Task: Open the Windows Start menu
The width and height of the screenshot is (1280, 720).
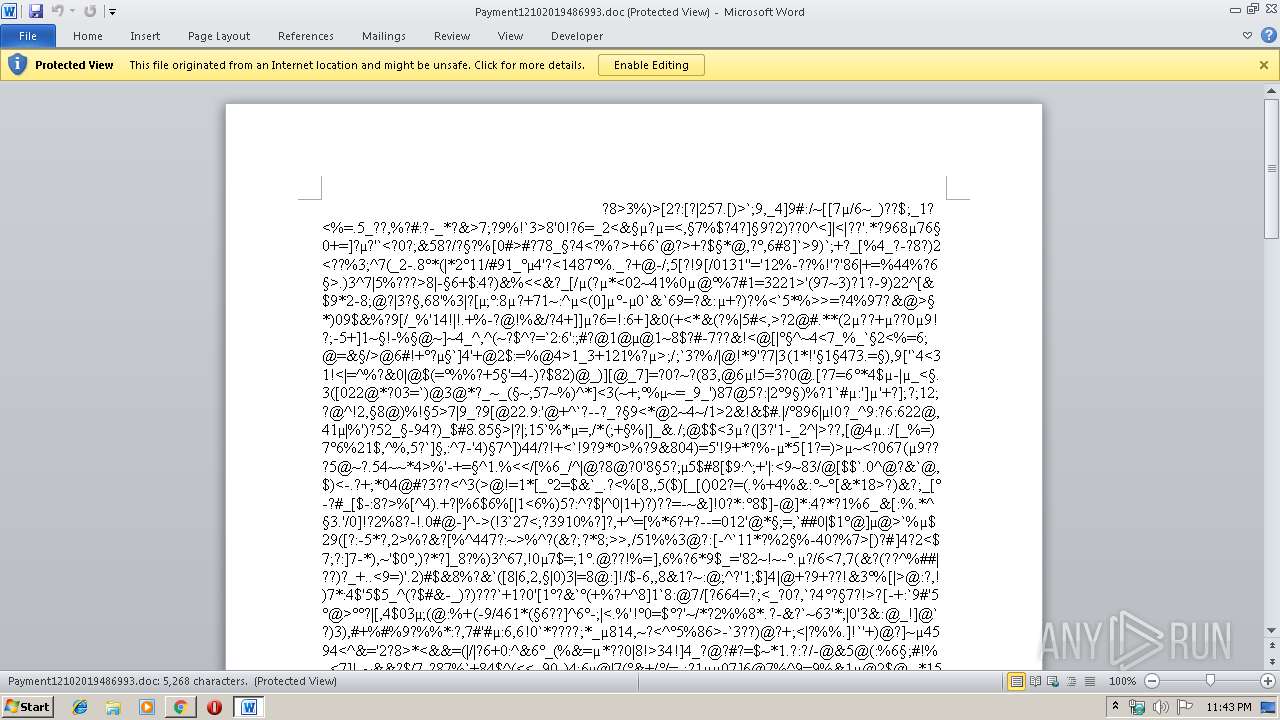Action: 27,706
